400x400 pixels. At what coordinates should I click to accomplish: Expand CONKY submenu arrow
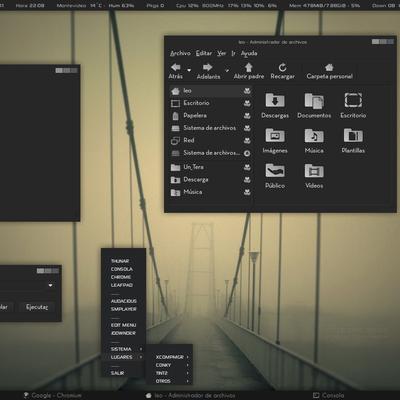188,365
